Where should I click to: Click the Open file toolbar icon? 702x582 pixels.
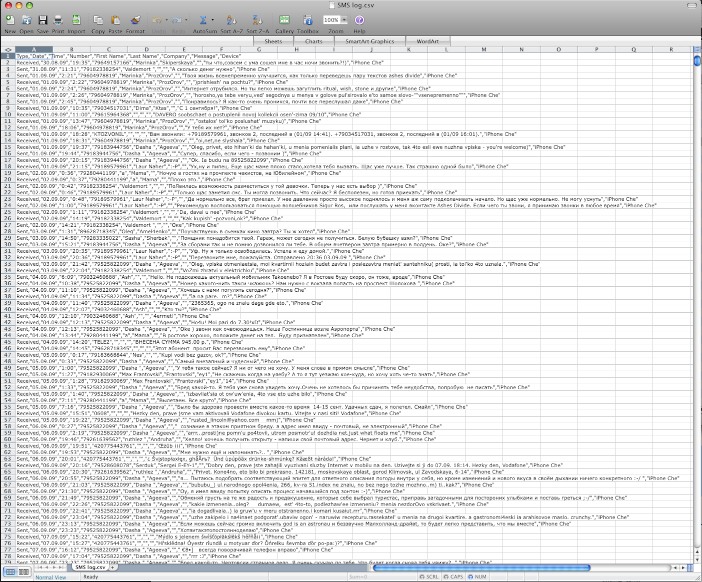pos(26,20)
